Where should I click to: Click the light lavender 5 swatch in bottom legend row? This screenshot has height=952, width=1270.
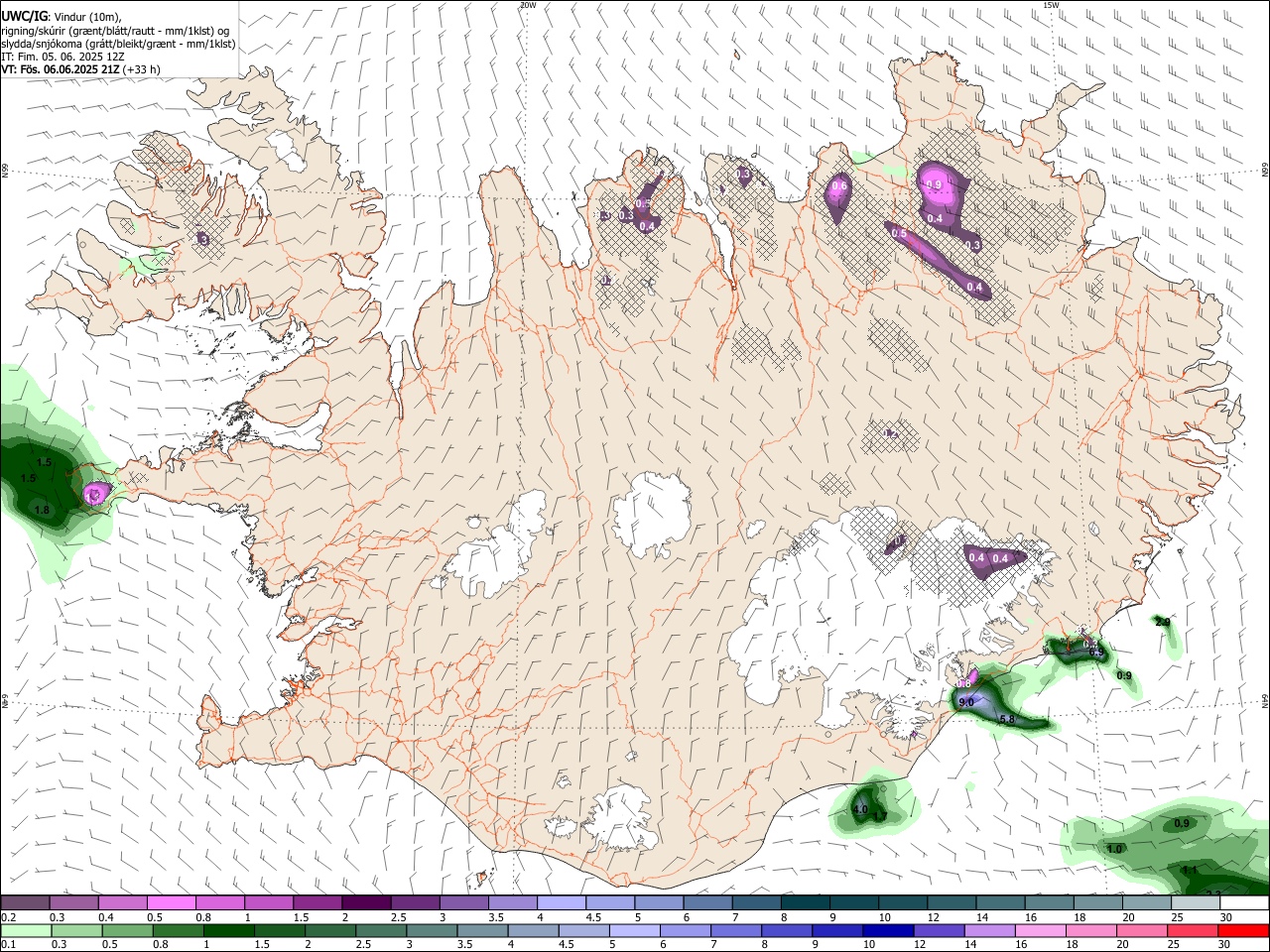(633, 930)
